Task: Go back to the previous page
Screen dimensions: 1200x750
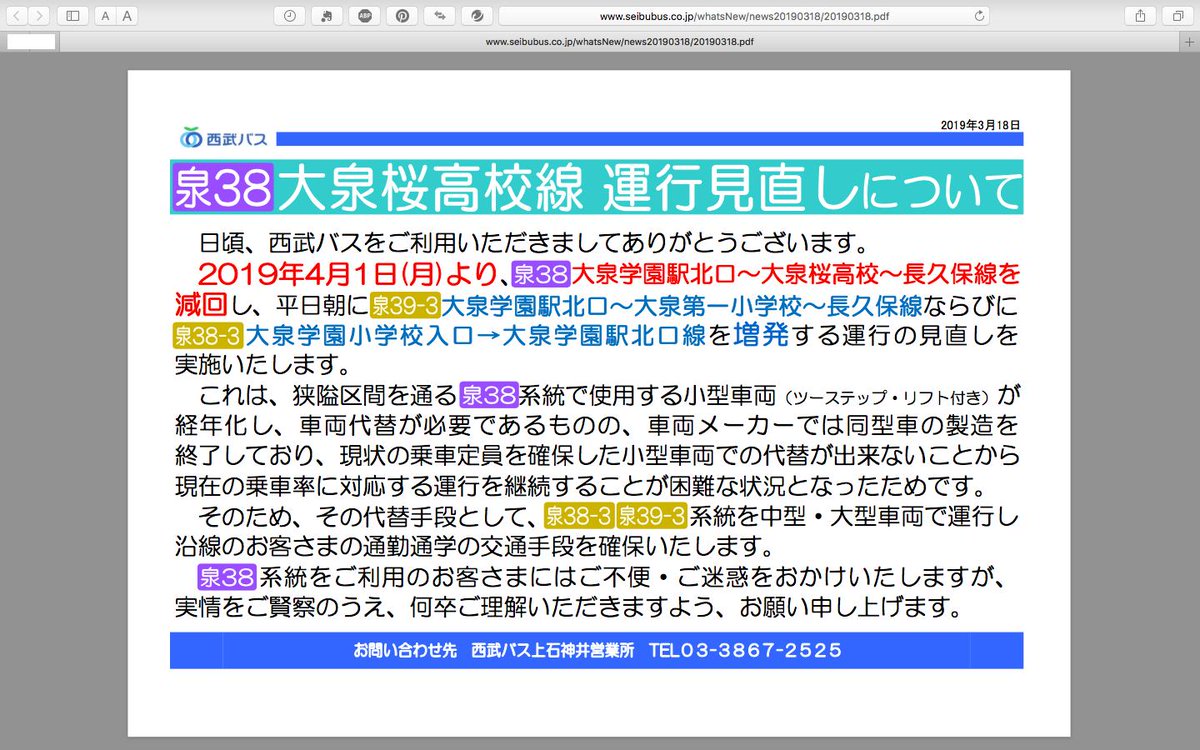Action: (15, 16)
